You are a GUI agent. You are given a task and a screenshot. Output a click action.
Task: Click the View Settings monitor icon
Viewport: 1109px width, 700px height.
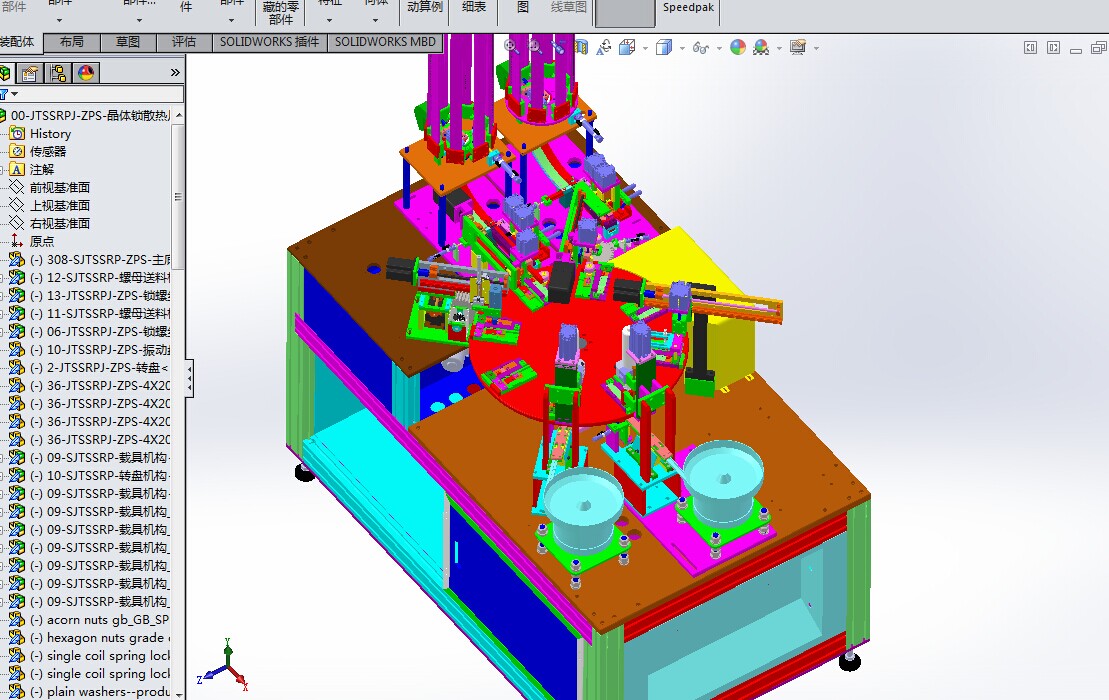[x=798, y=47]
